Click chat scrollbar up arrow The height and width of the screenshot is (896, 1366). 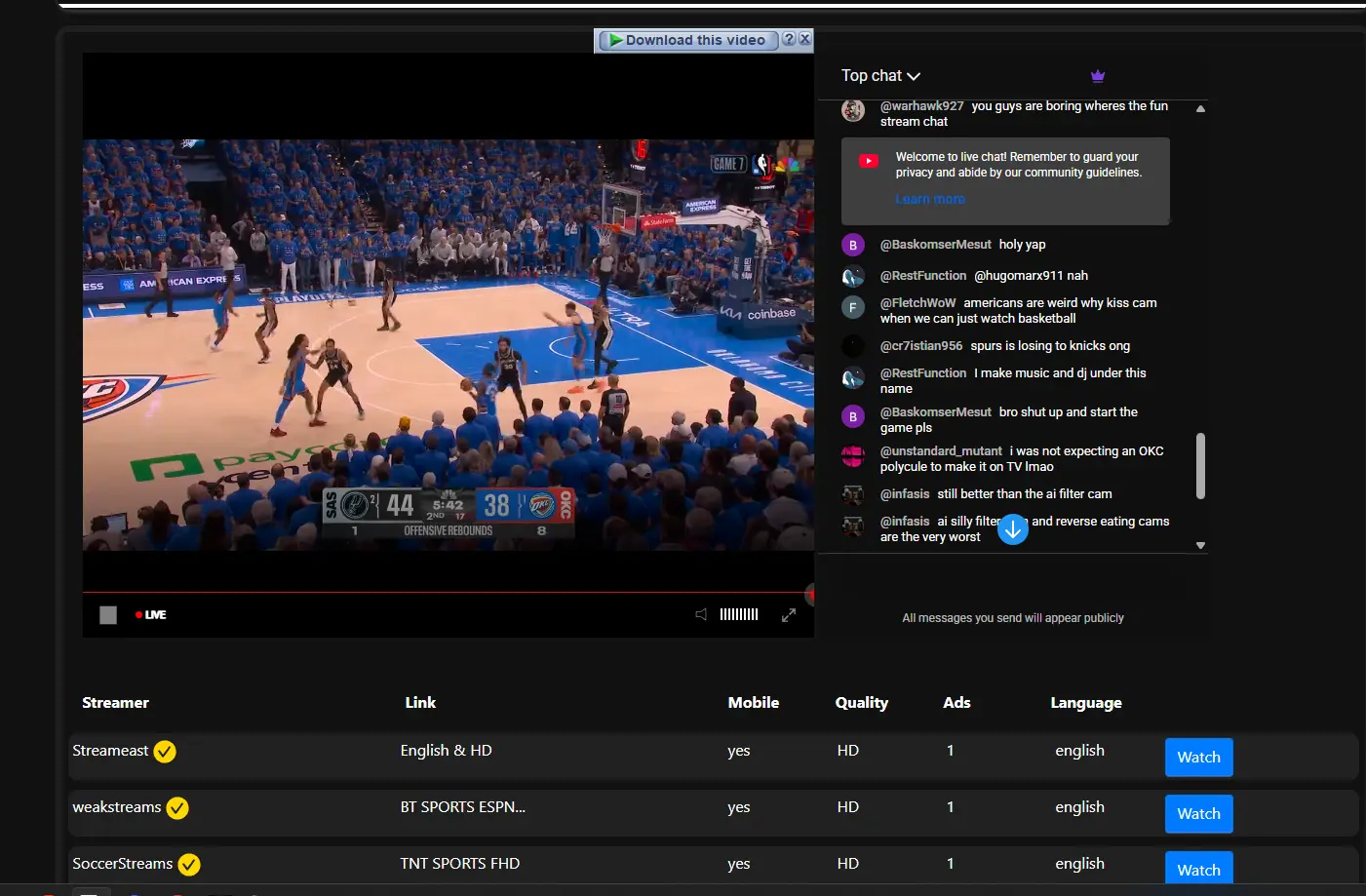click(x=1200, y=109)
